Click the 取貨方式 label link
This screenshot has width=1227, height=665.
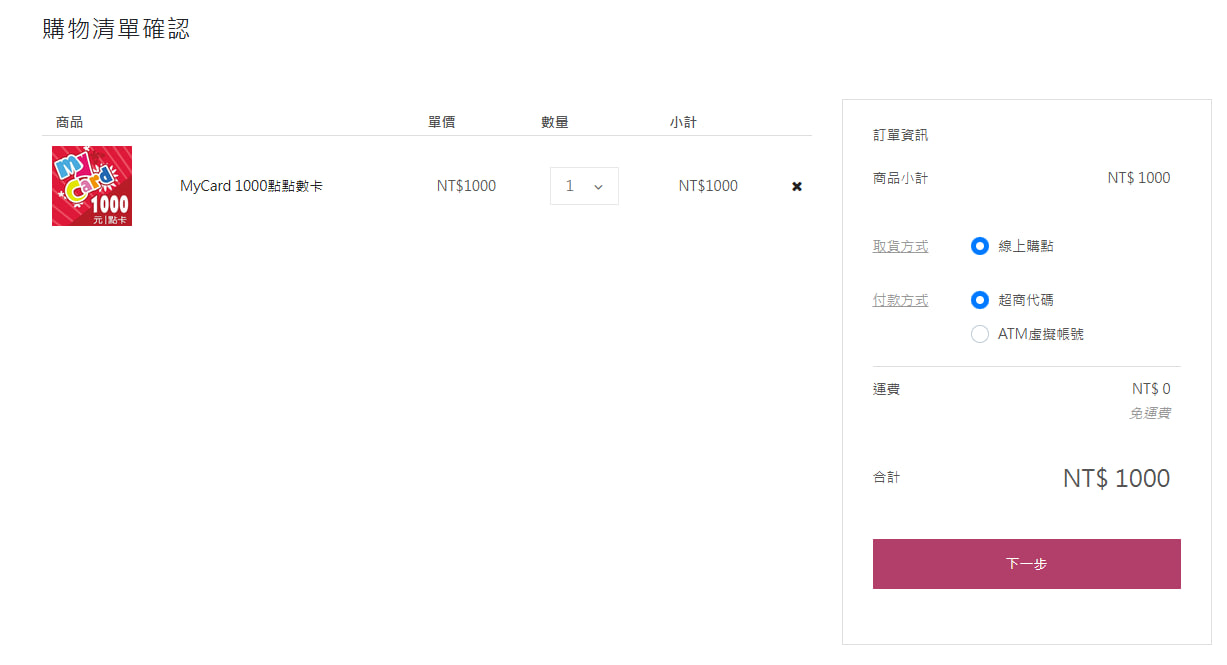tap(900, 246)
